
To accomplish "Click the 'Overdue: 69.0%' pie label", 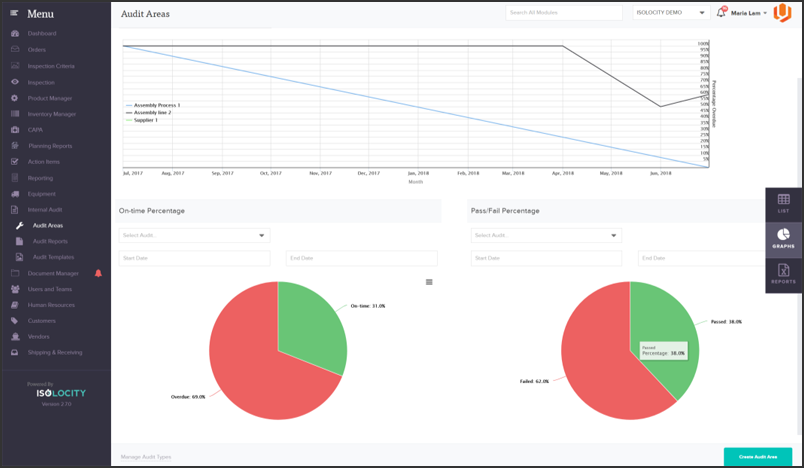I will click(x=188, y=397).
